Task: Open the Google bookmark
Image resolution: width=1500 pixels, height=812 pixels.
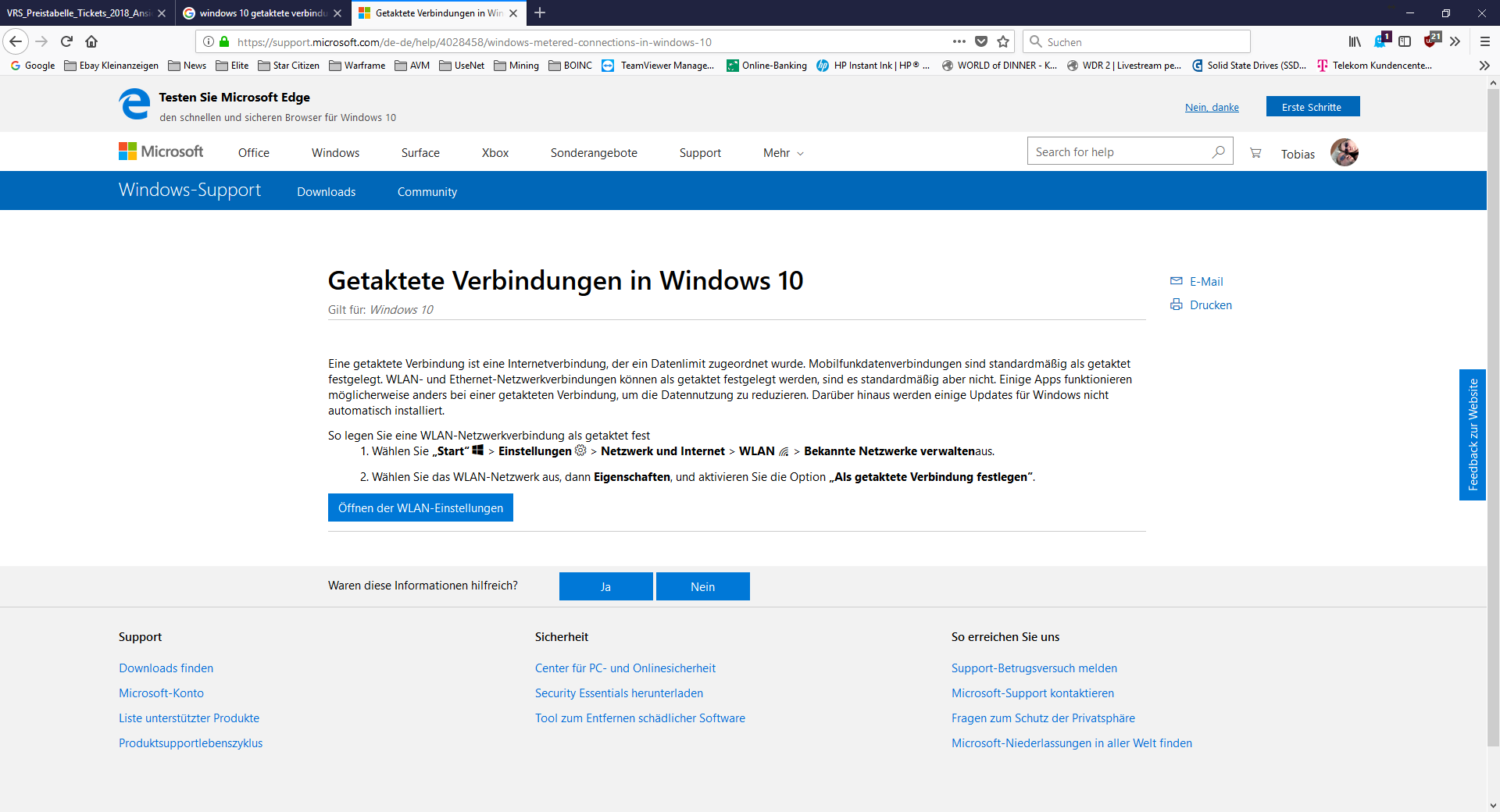Action: [33, 66]
